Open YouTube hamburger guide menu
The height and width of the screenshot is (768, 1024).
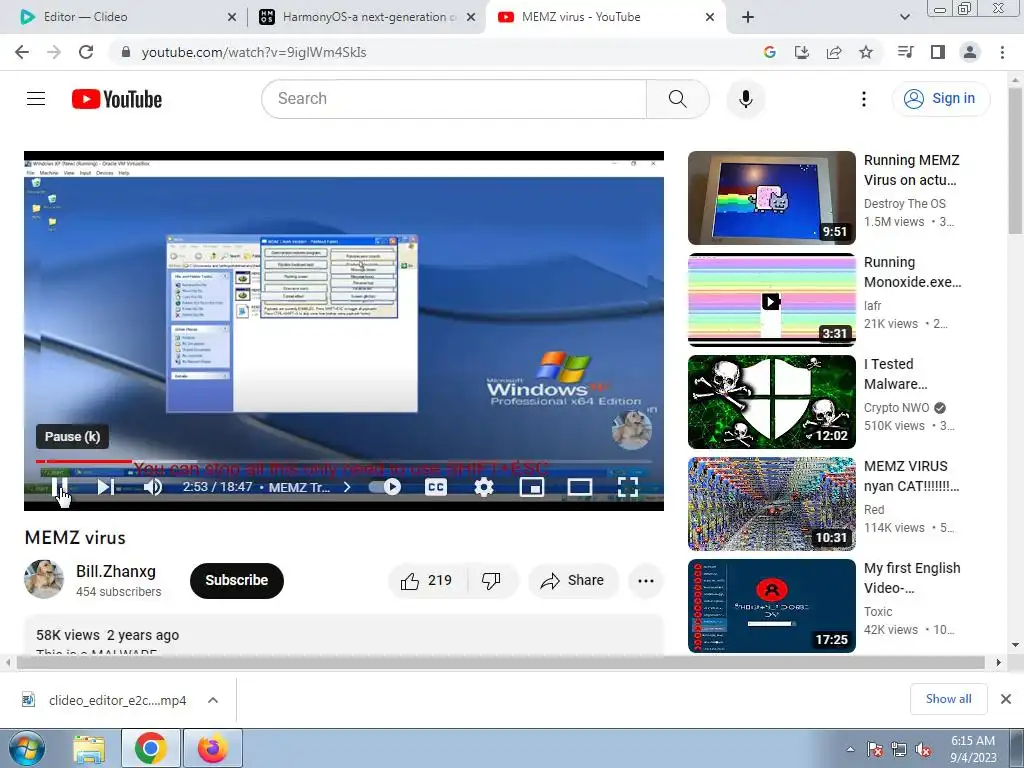click(x=36, y=99)
